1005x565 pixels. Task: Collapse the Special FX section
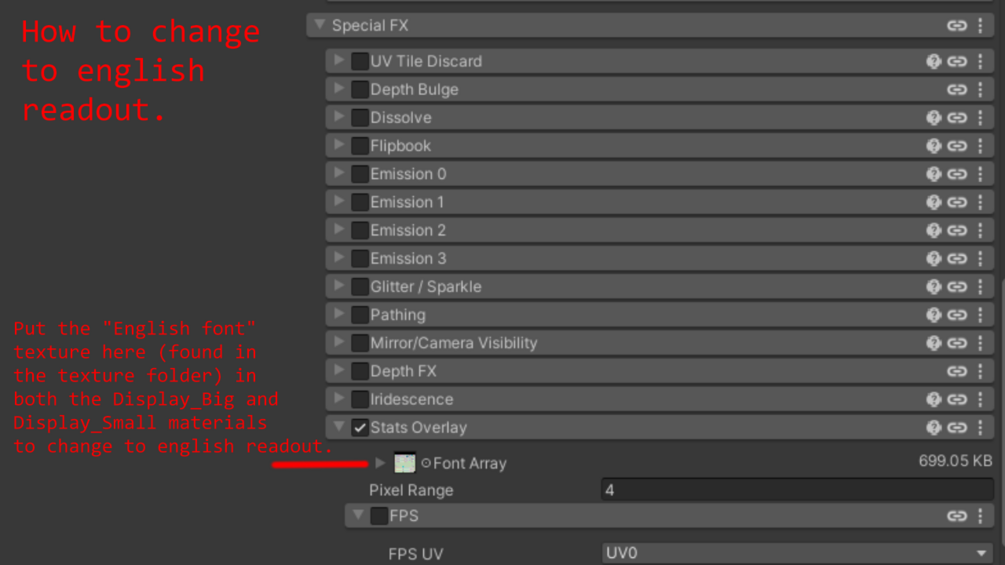(319, 25)
